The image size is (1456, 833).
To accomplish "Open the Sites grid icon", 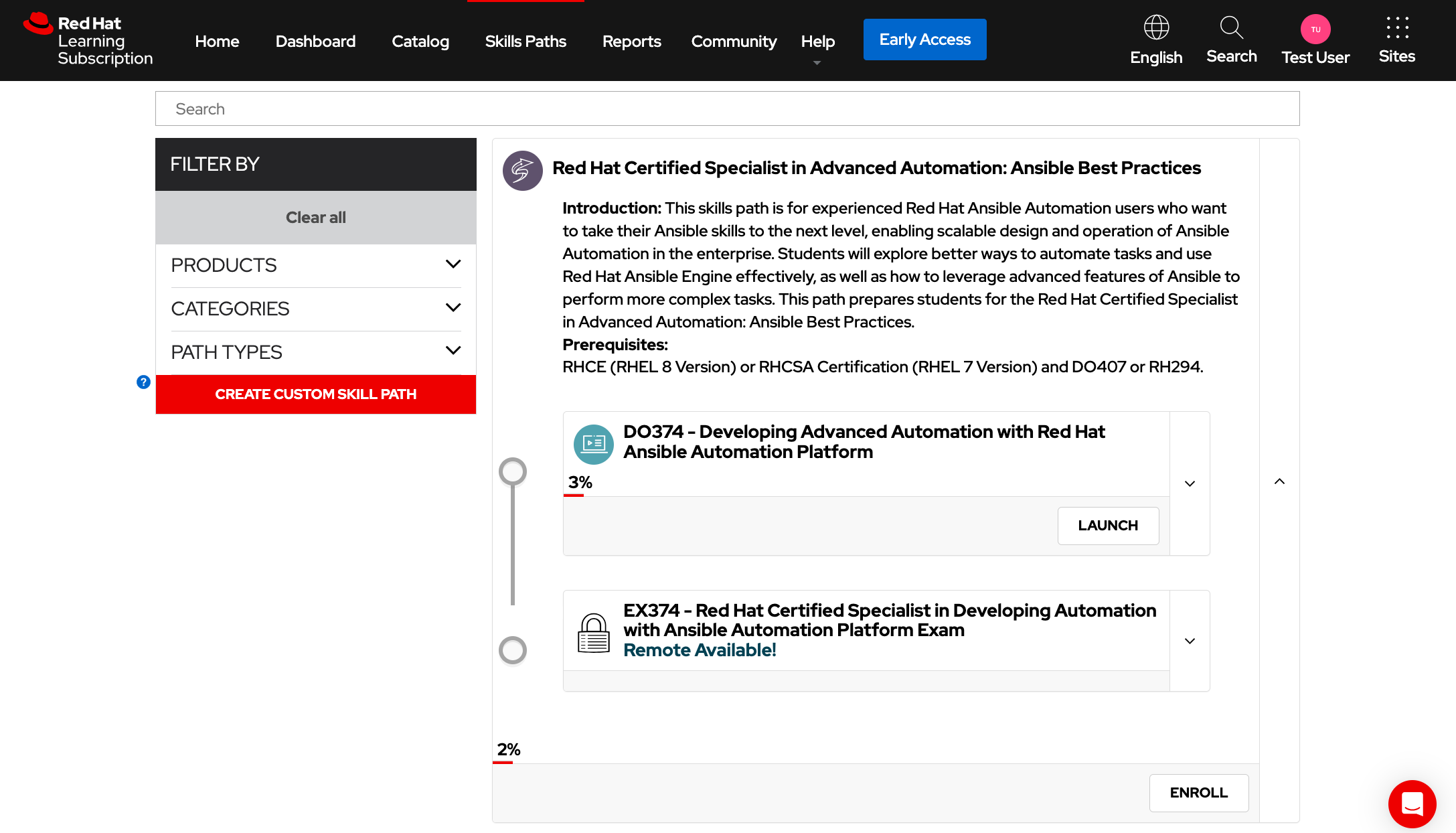I will (x=1396, y=29).
